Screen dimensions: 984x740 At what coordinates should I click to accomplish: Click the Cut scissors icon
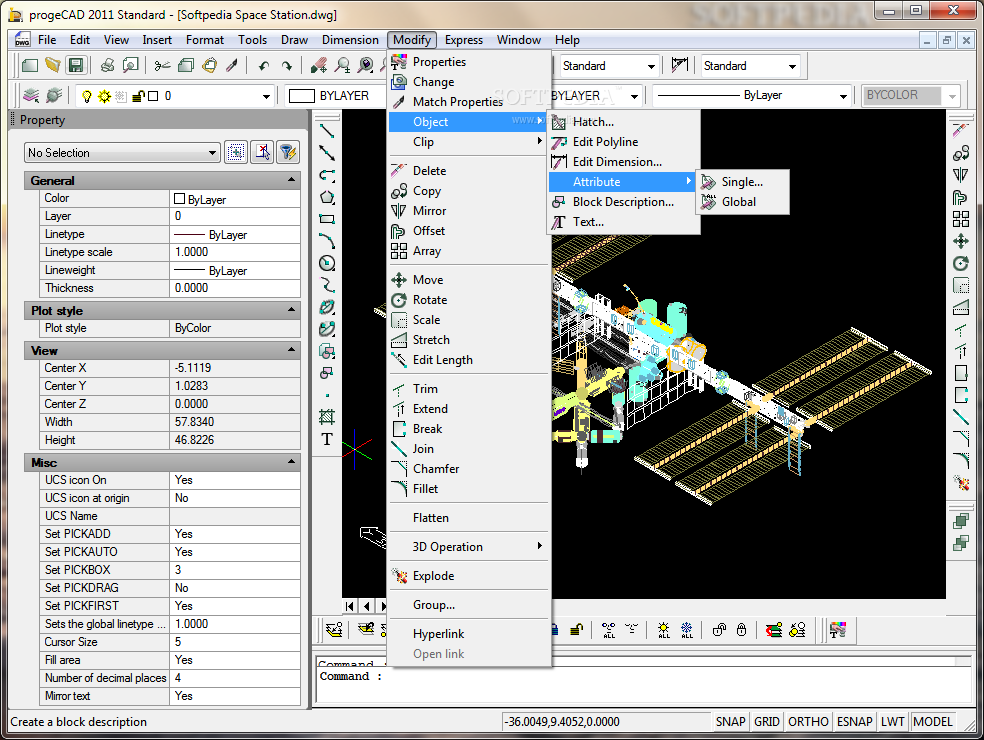click(162, 65)
